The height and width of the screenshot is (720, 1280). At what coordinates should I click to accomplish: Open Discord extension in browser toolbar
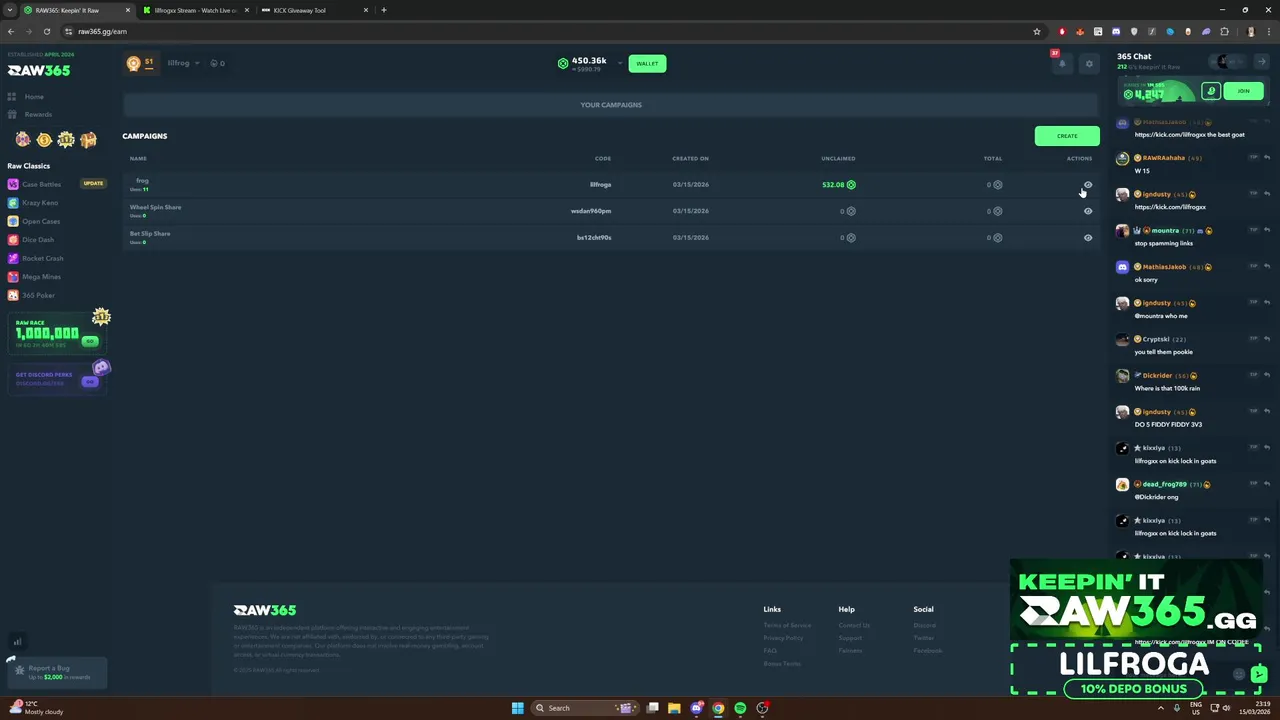tap(1116, 31)
